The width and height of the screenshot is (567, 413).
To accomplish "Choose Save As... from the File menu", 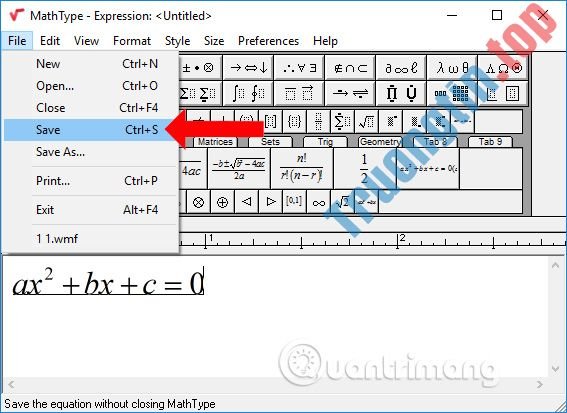I will [x=91, y=152].
